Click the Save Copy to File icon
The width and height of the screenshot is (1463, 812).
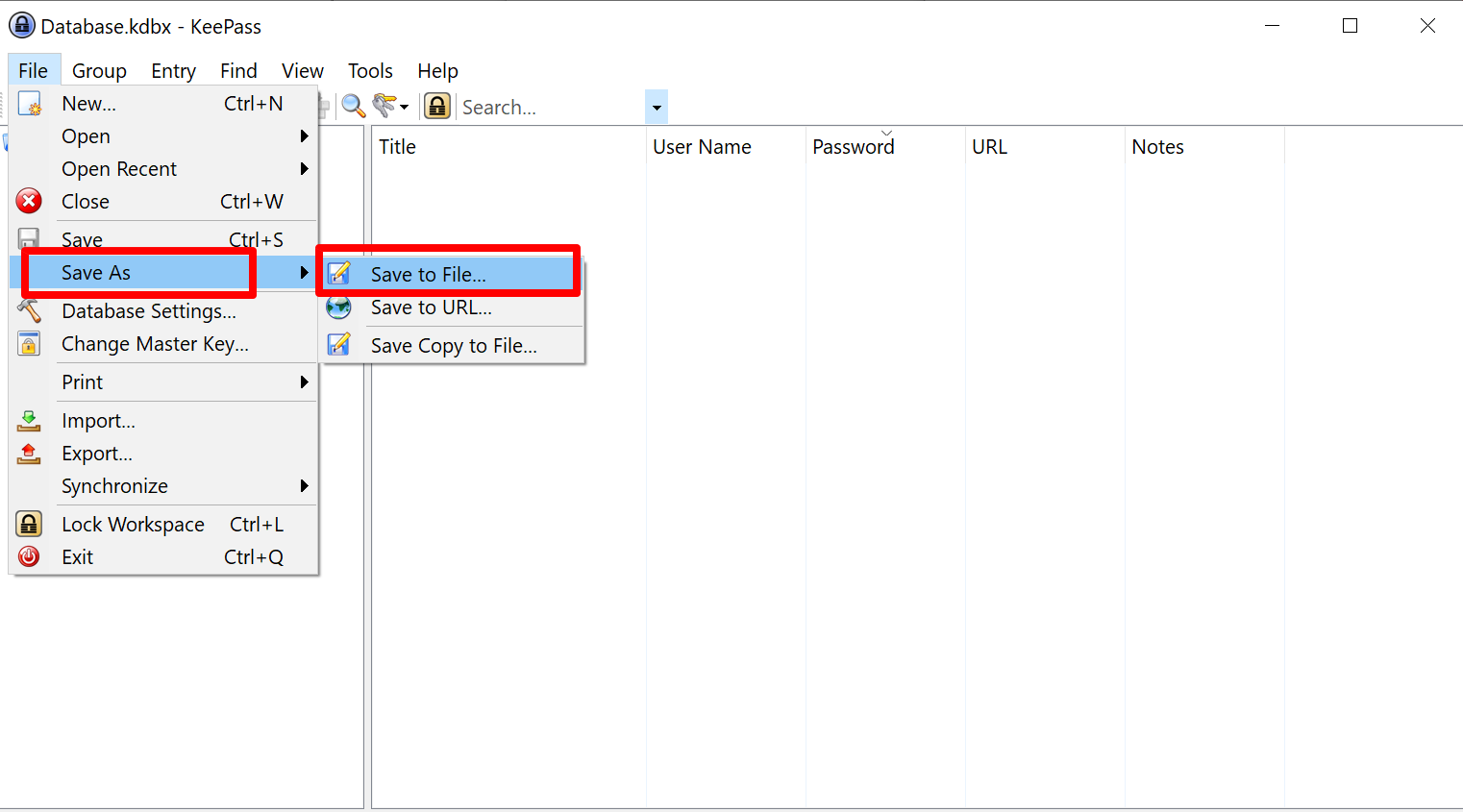[x=338, y=344]
